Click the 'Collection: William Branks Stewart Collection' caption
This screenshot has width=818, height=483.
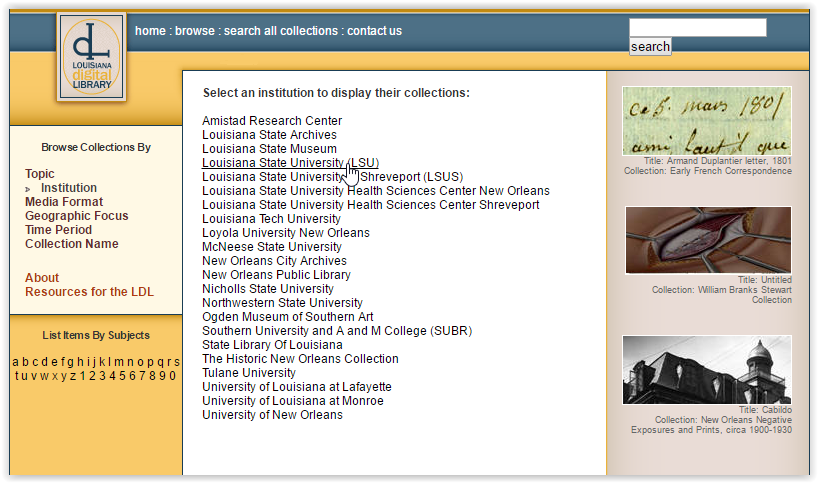(x=722, y=295)
